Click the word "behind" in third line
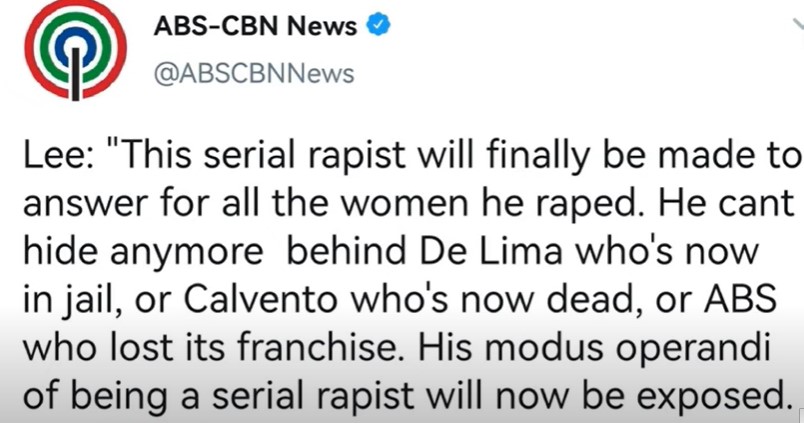 tap(349, 251)
